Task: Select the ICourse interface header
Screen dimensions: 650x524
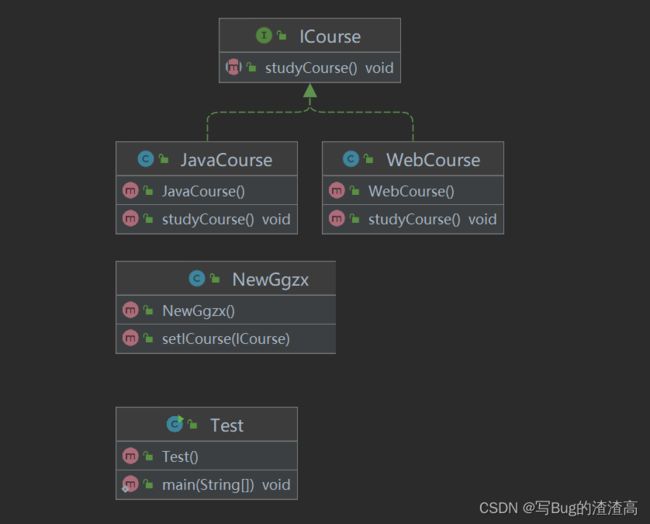Action: [310, 36]
